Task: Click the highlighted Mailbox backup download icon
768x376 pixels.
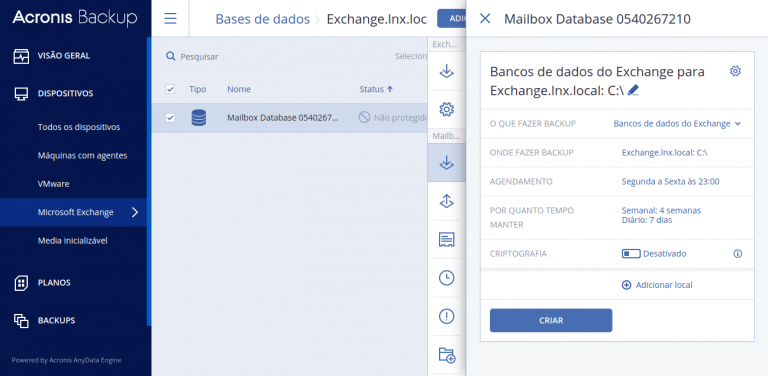Action: pos(446,163)
